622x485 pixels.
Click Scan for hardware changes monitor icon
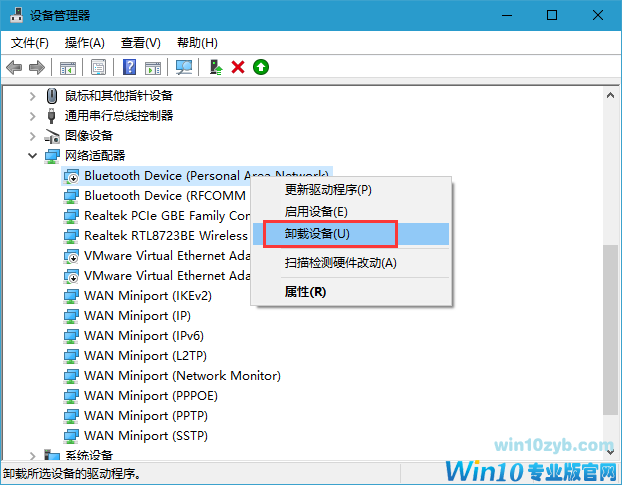184,67
